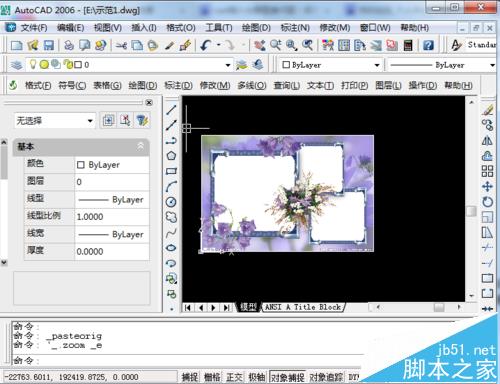Switch to the ANSI A Title Block tab
The width and height of the screenshot is (500, 384).
[x=303, y=307]
